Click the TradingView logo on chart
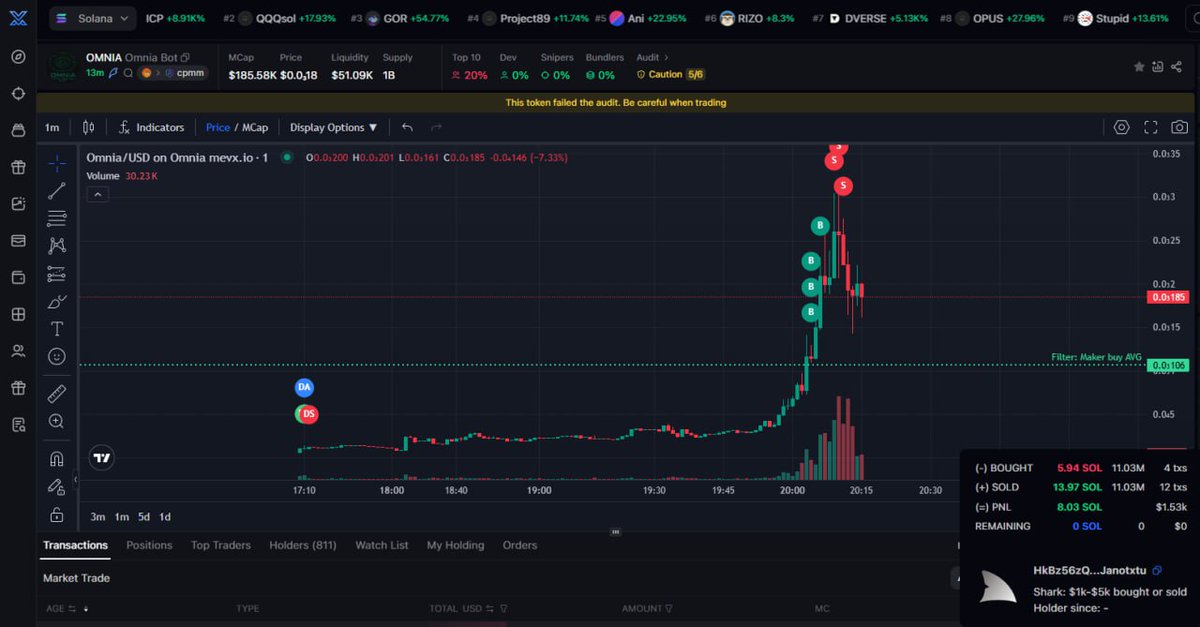 [101, 458]
